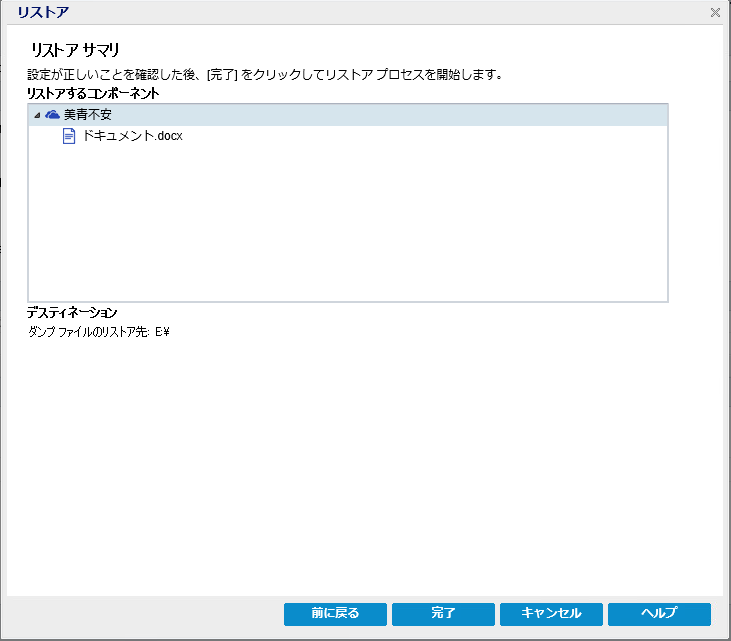This screenshot has width=731, height=641.
Task: Click the ダンプ ファイルのリストア先 E:¥ line
Action: (99, 332)
